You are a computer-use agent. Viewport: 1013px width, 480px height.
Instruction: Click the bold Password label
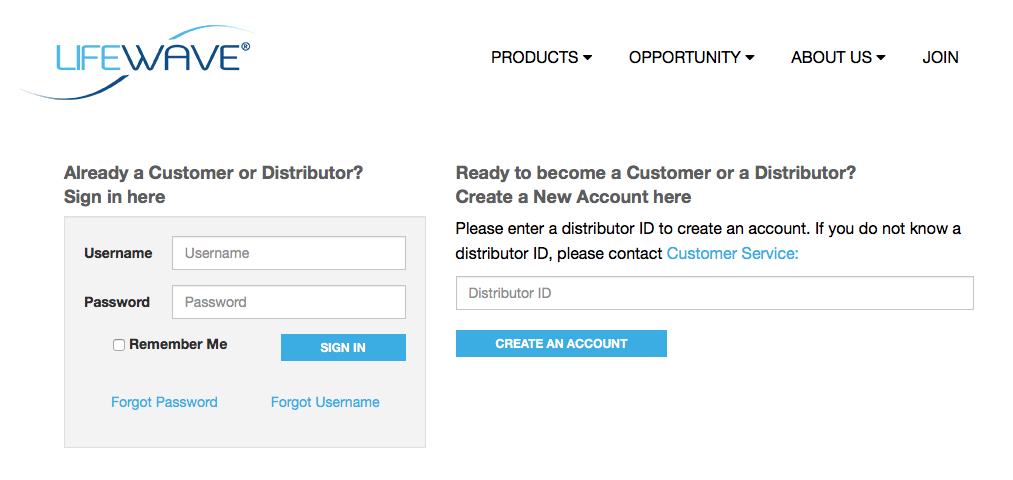pyautogui.click(x=117, y=302)
